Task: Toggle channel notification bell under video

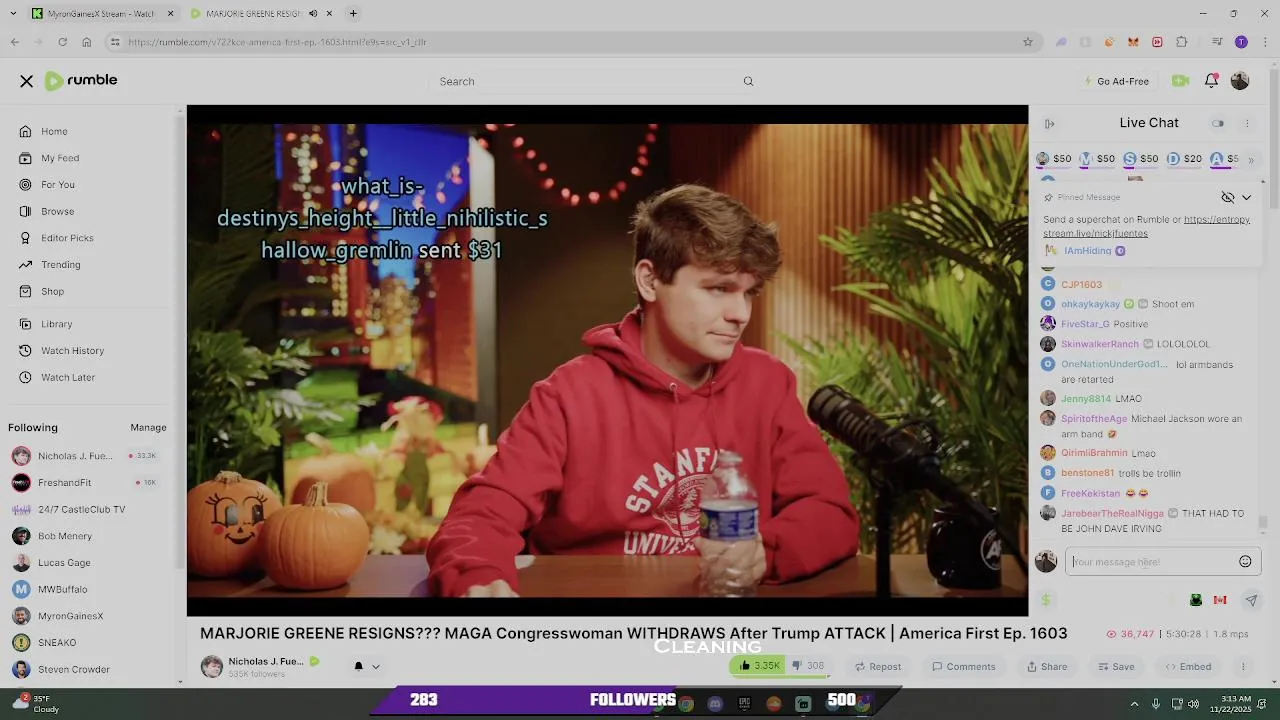Action: (x=358, y=667)
